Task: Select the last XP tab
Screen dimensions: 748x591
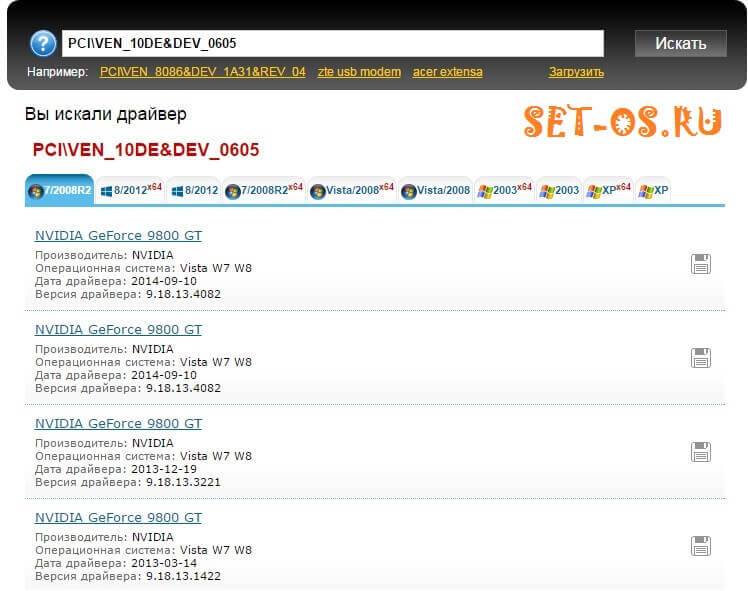Action: 654,190
